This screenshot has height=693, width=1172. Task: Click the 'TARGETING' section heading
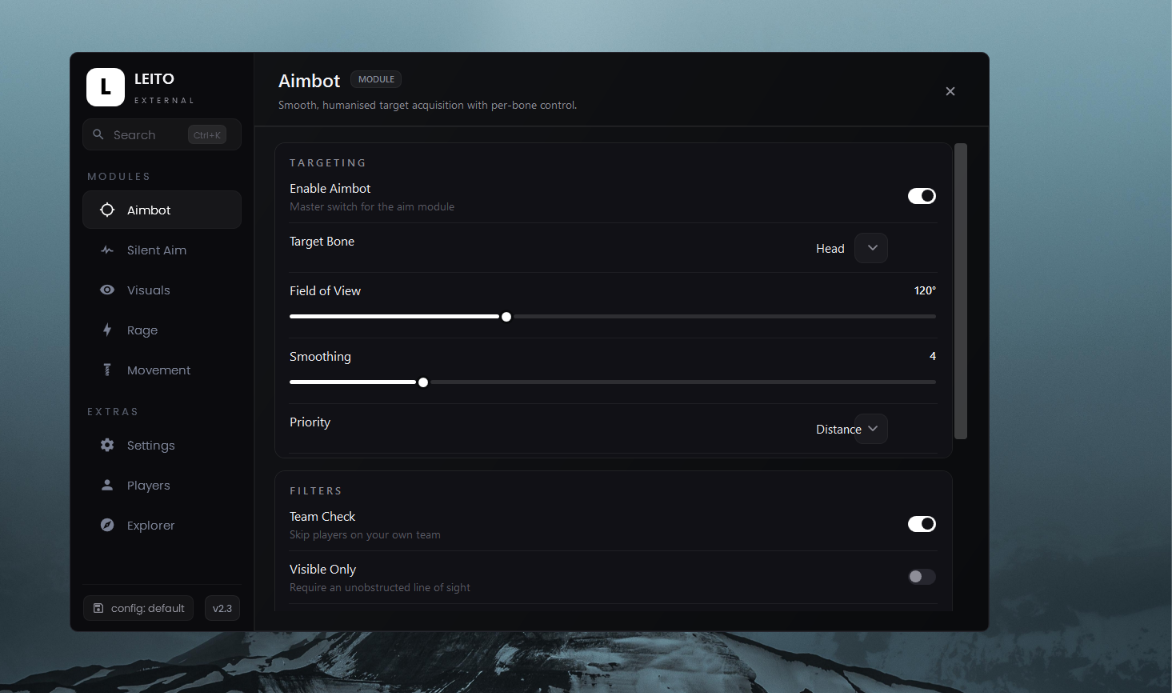point(327,162)
